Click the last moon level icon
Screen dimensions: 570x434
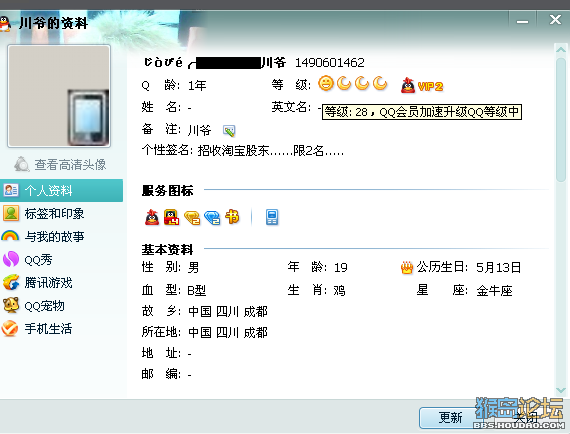tap(380, 83)
